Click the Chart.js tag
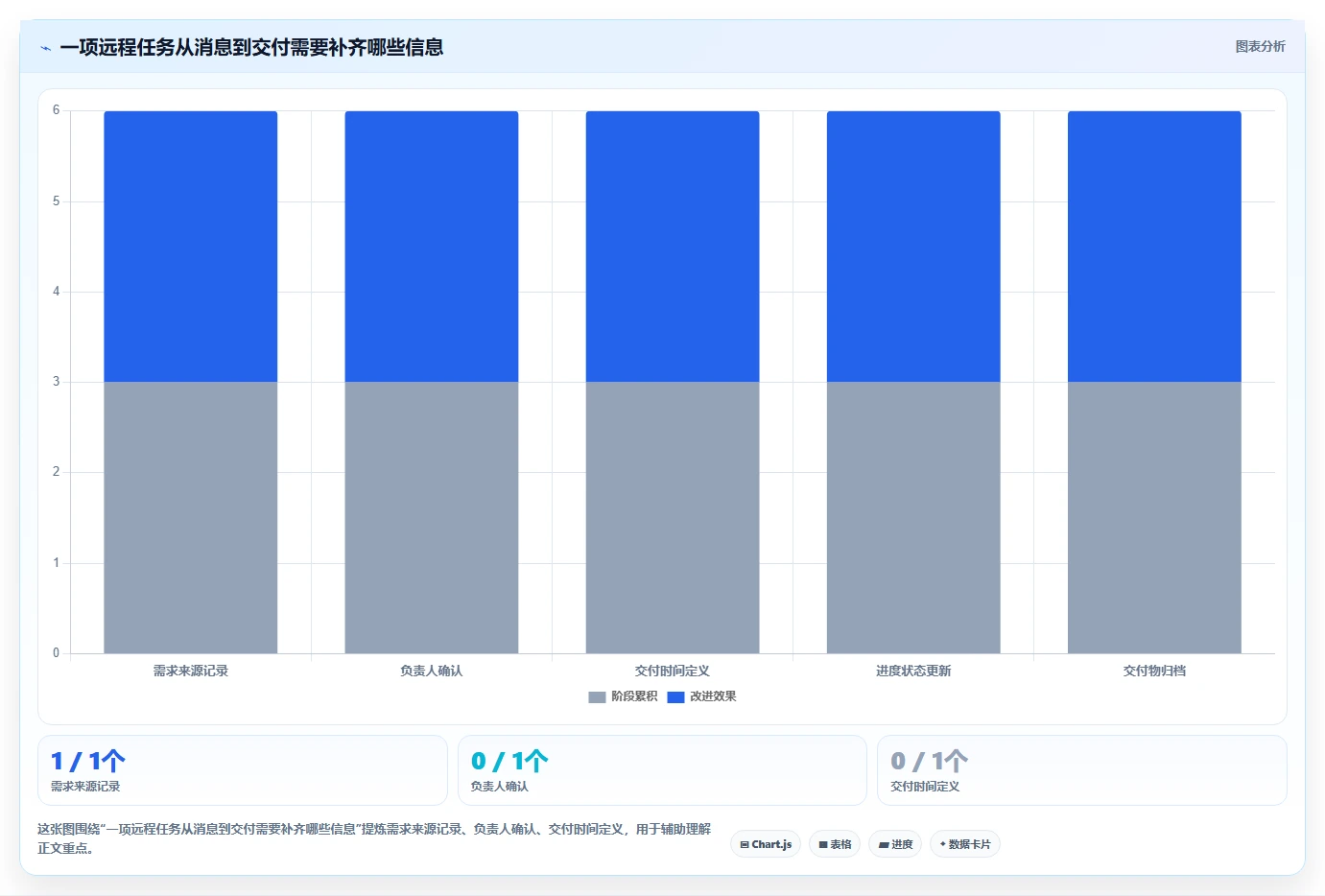The width and height of the screenshot is (1325, 896). [766, 844]
